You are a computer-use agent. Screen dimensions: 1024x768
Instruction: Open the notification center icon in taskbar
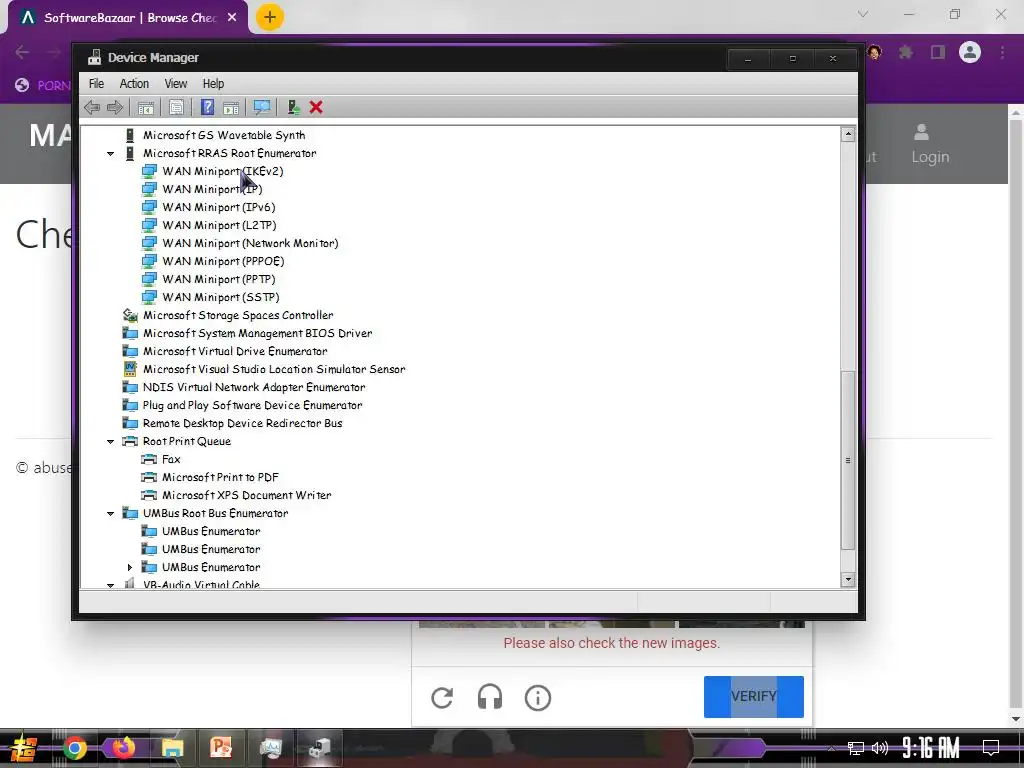click(991, 748)
